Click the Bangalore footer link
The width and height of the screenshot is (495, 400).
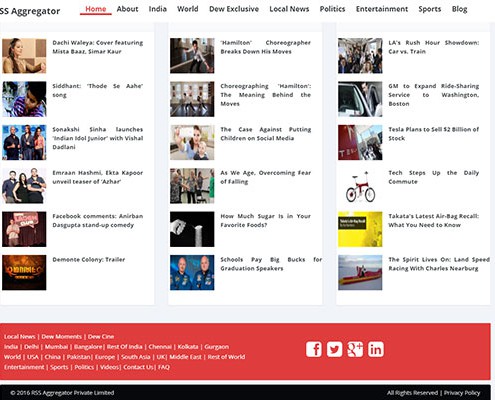(88, 347)
